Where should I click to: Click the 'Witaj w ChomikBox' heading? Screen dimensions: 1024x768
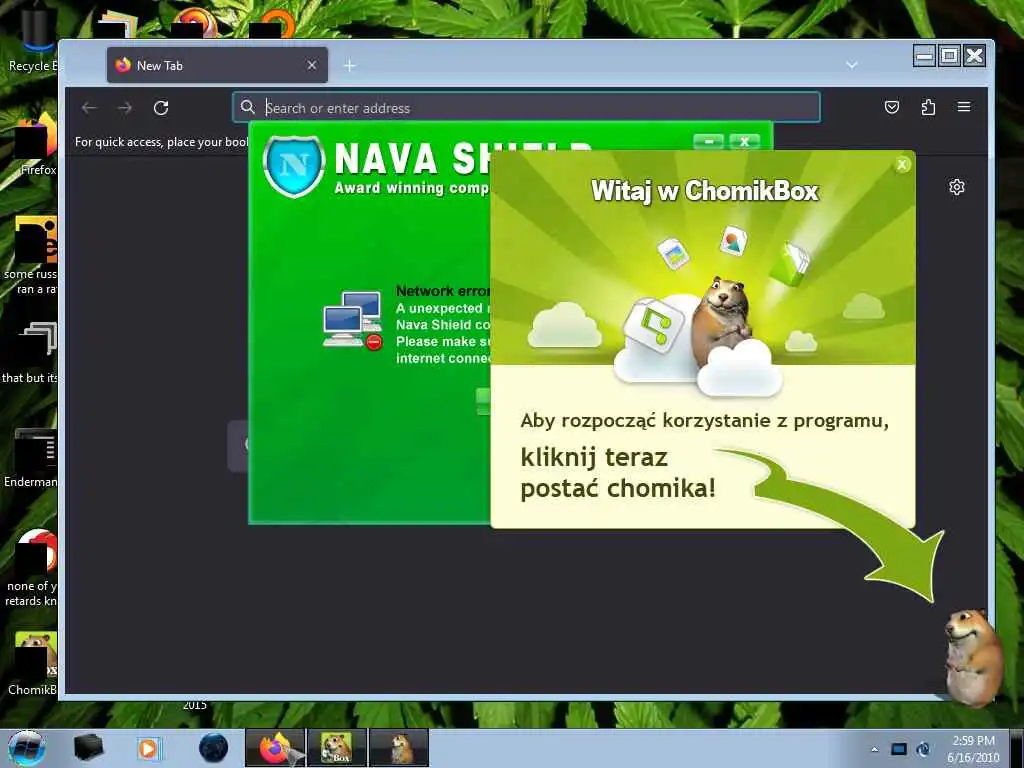pyautogui.click(x=705, y=191)
